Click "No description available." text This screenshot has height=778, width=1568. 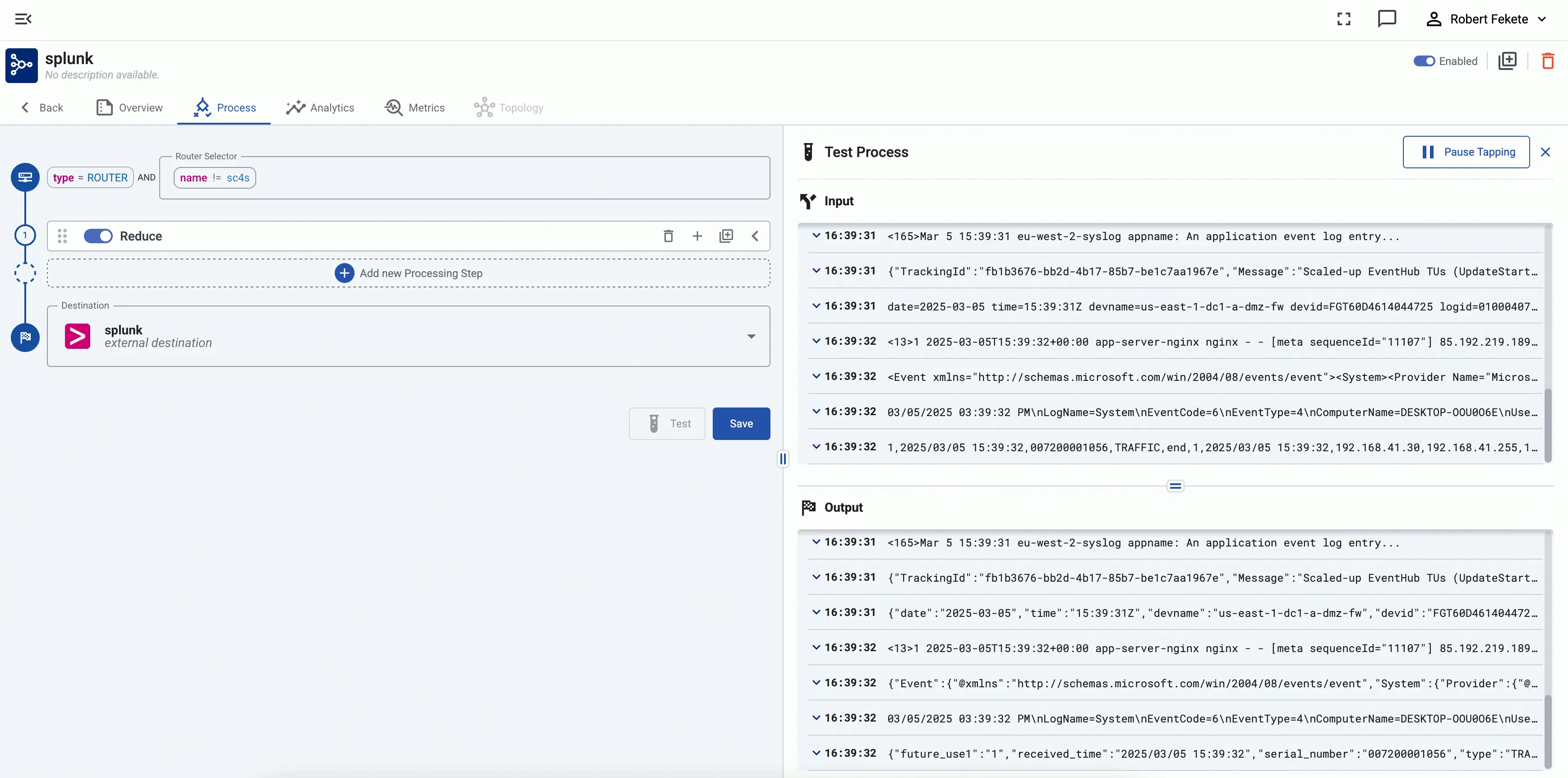point(102,75)
